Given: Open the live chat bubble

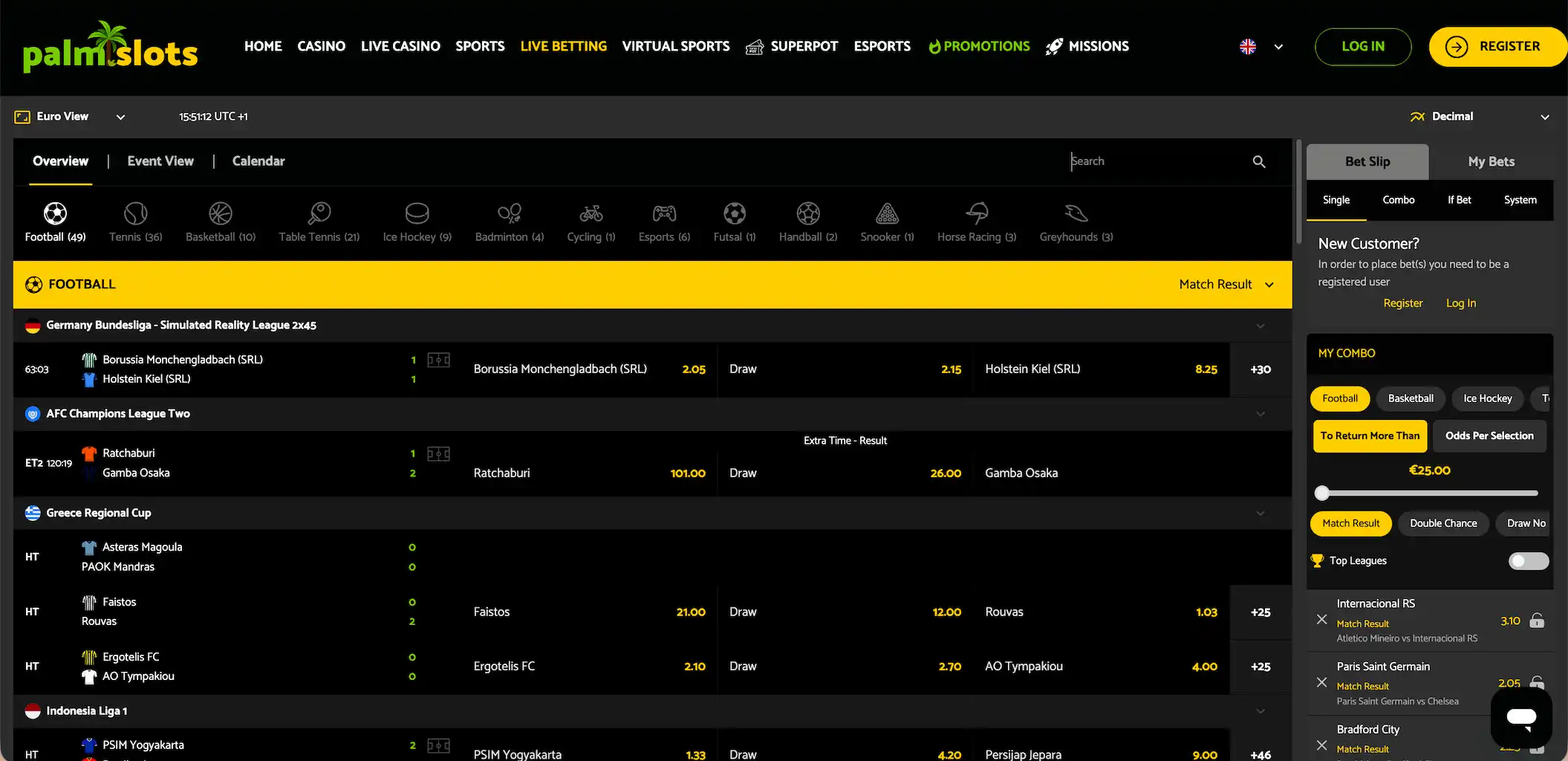Looking at the screenshot, I should click(x=1521, y=717).
